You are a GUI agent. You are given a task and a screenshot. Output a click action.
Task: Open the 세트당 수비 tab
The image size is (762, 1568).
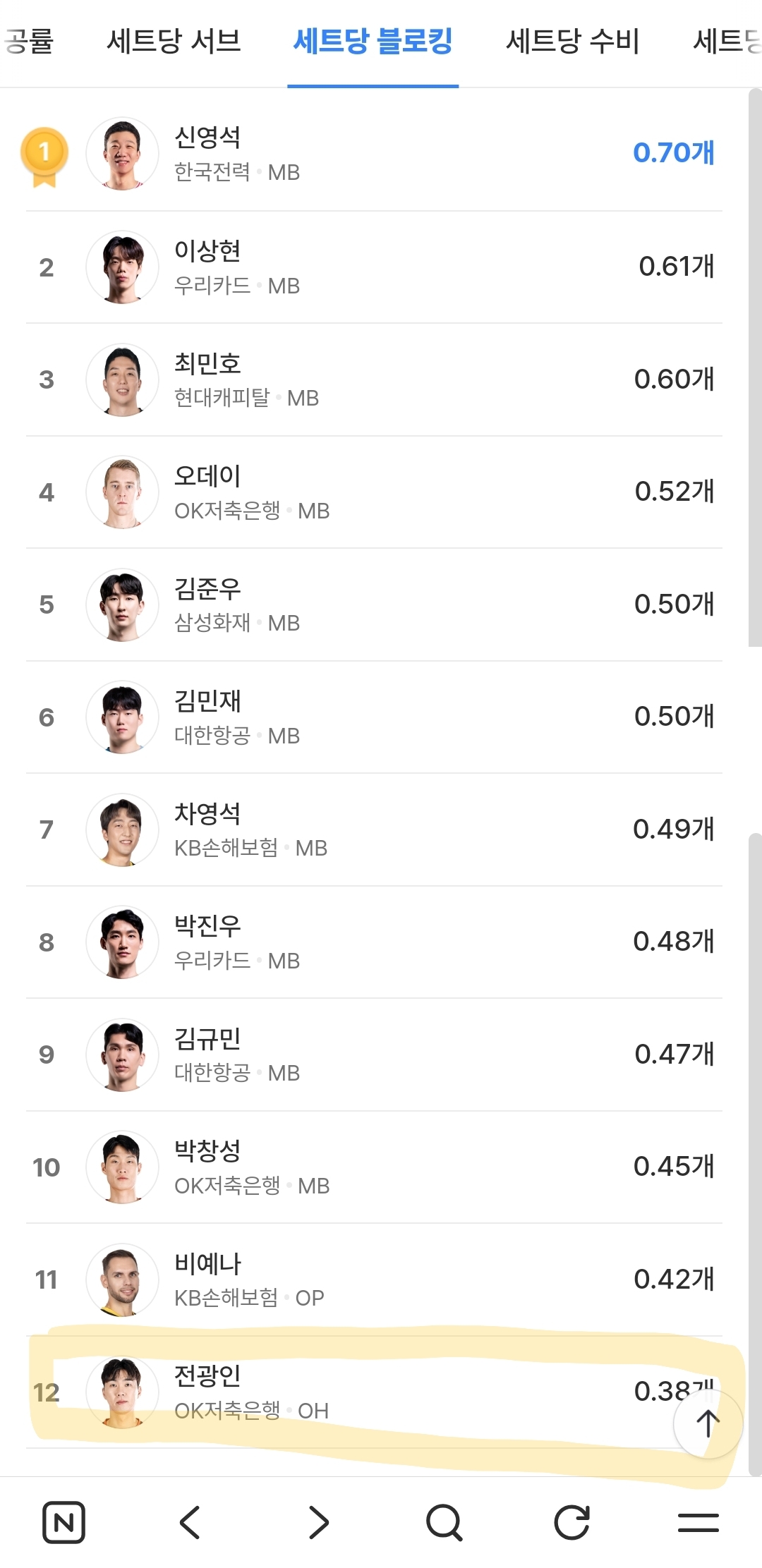coord(572,41)
